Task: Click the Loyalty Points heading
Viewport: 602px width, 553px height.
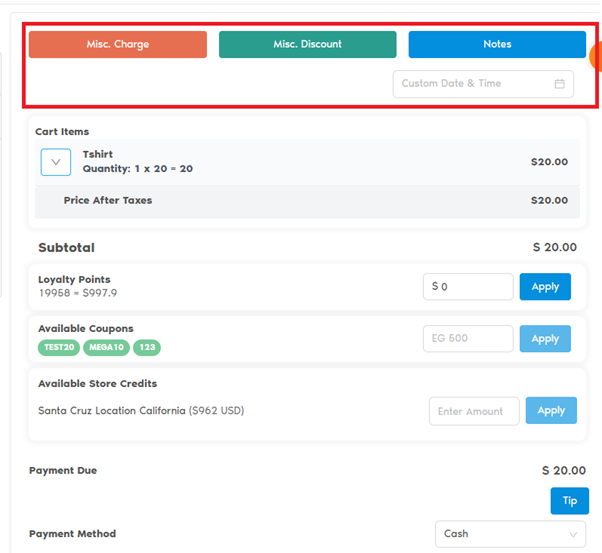Action: (74, 280)
